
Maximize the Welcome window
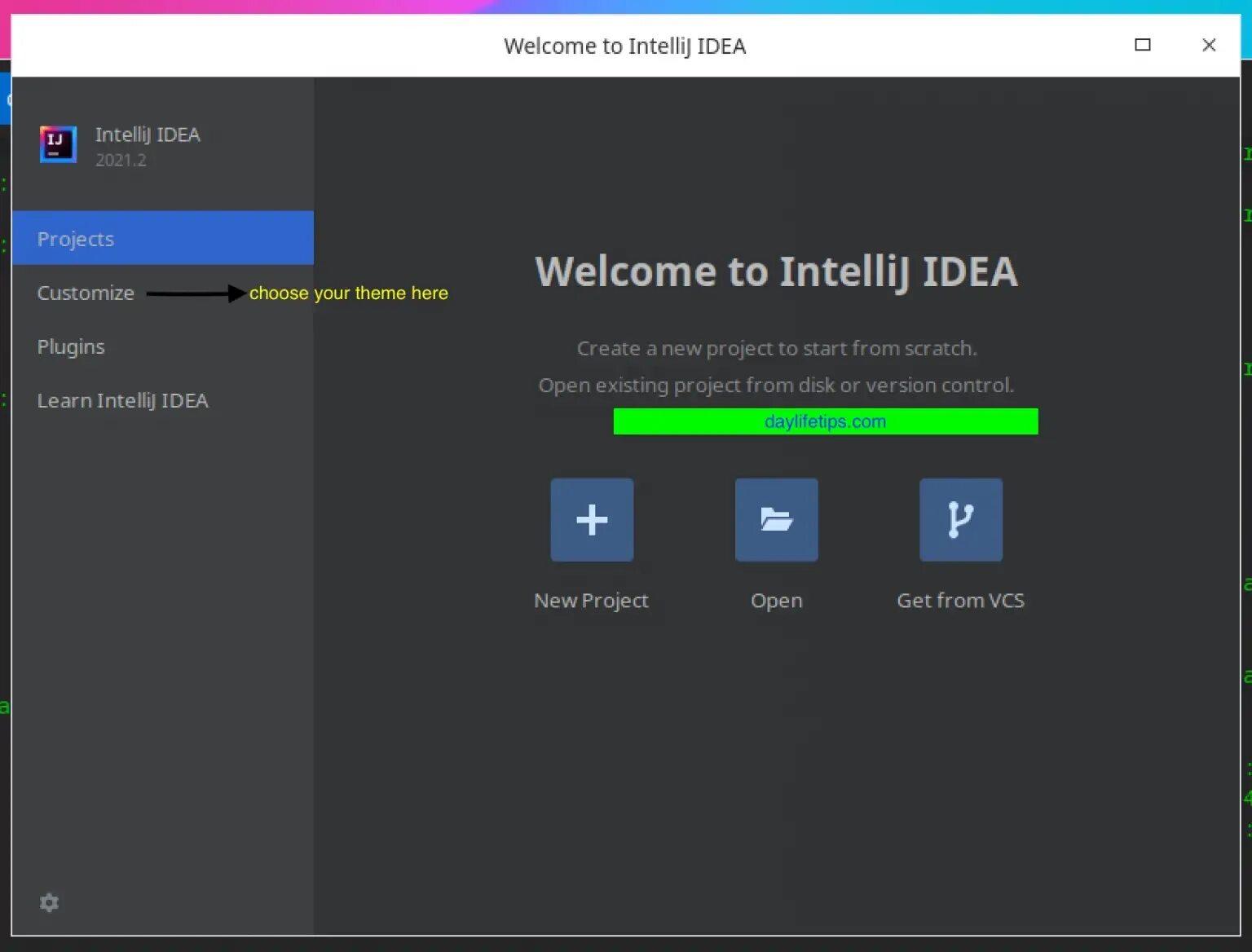[x=1143, y=45]
